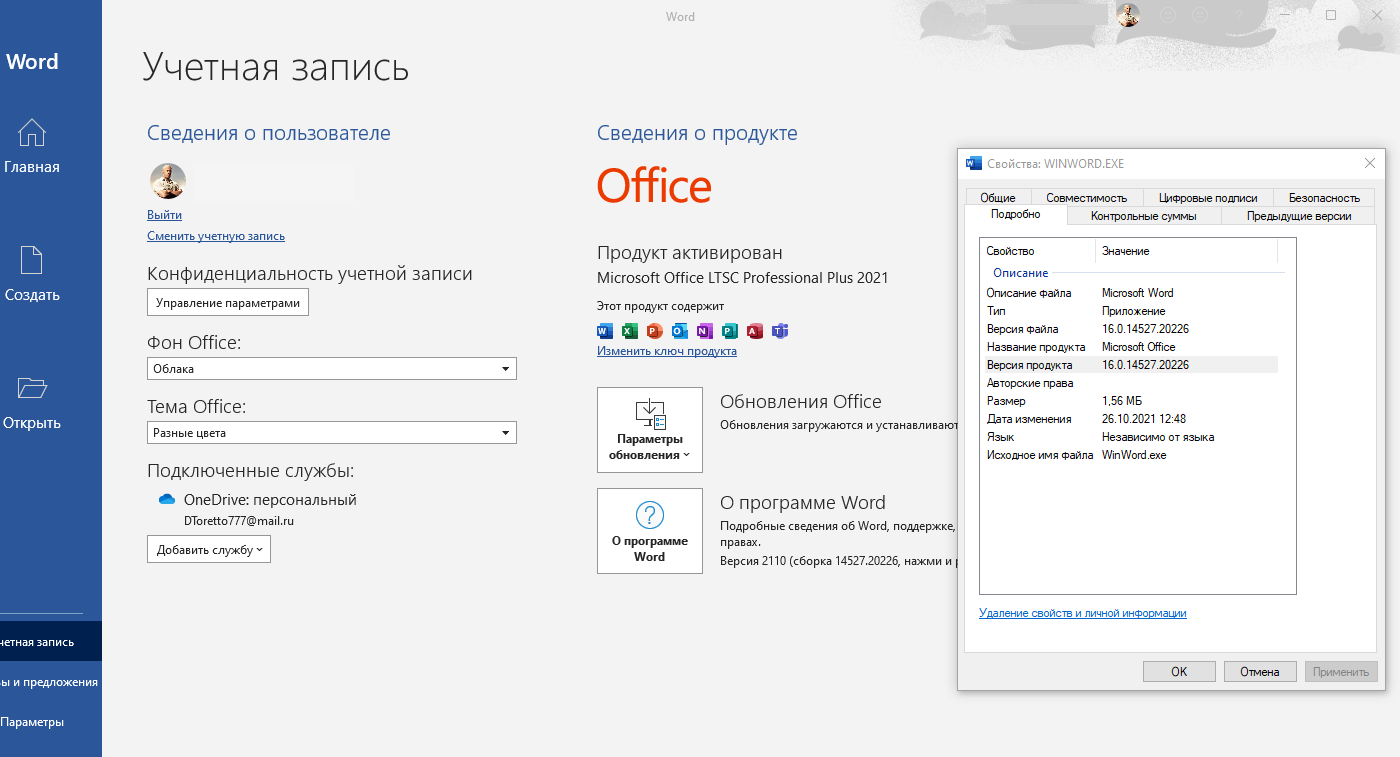The image size is (1400, 757).
Task: Click the frown feedback icon in the title bar
Action: tap(1201, 15)
